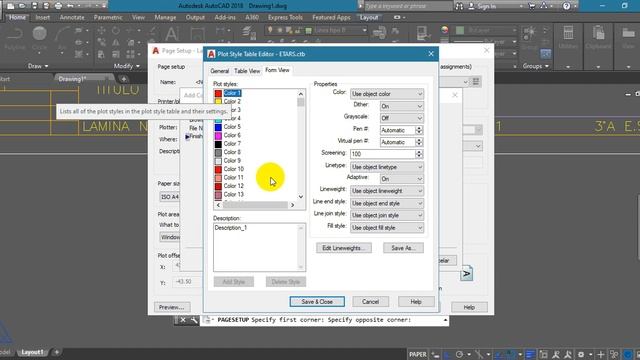Click the Mirror tool in Modify panel
Screen dimensions: 640x360
click(x=116, y=42)
